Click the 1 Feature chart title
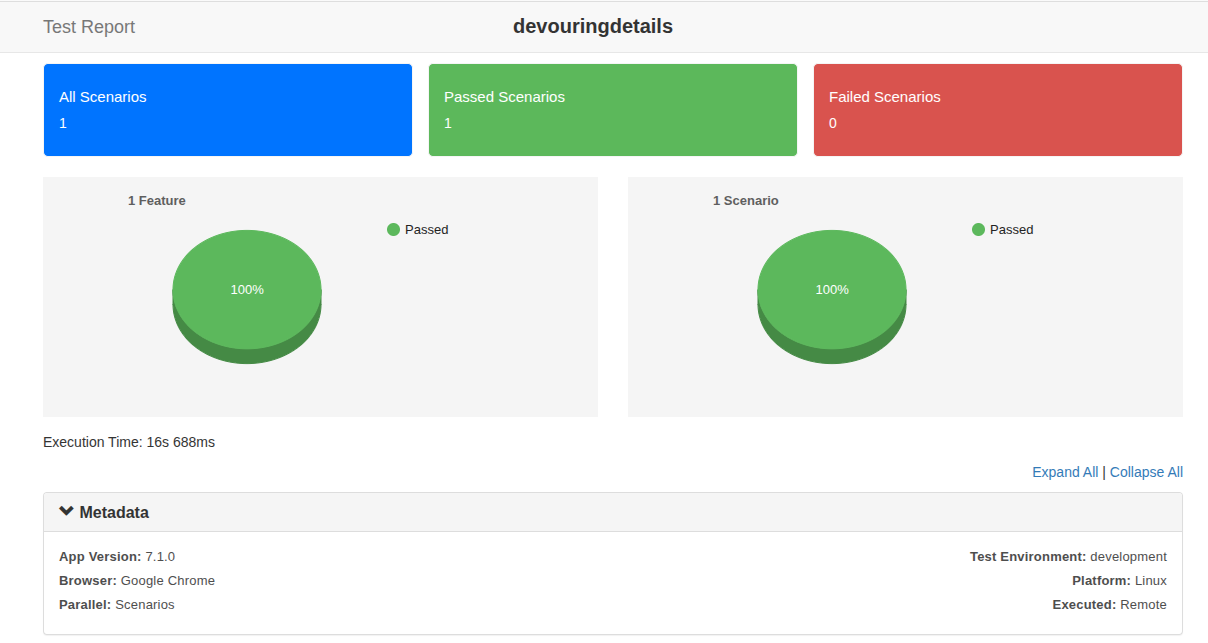 (157, 200)
